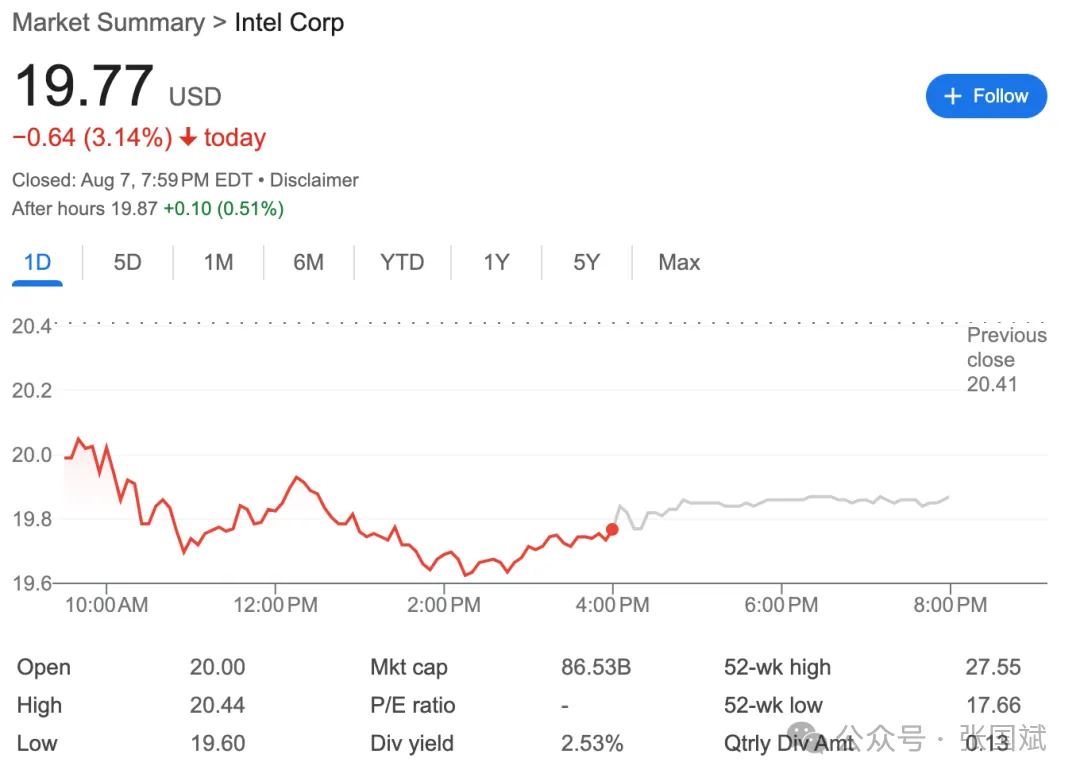Show the 6M price history

pyautogui.click(x=308, y=263)
